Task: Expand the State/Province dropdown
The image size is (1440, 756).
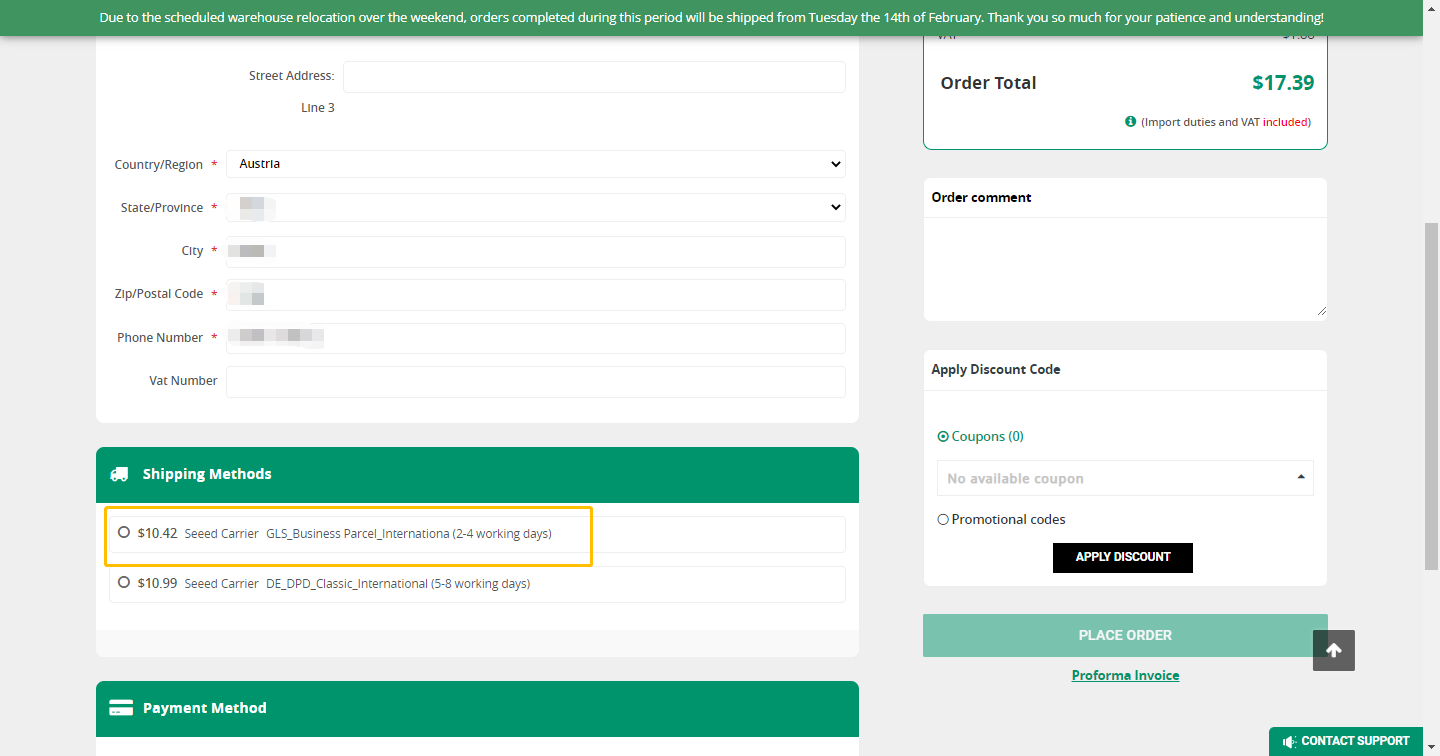Action: click(x=535, y=208)
